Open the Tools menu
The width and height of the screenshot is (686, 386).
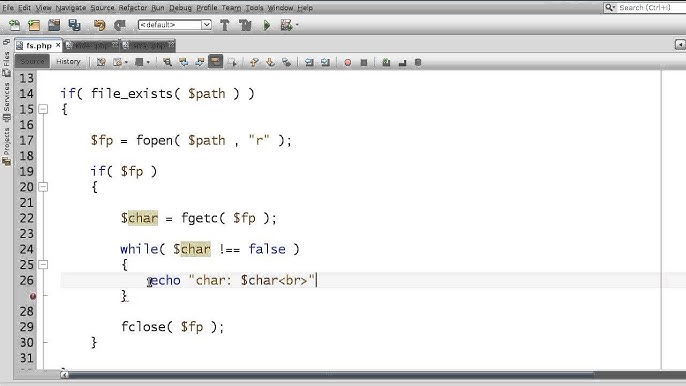[254, 8]
